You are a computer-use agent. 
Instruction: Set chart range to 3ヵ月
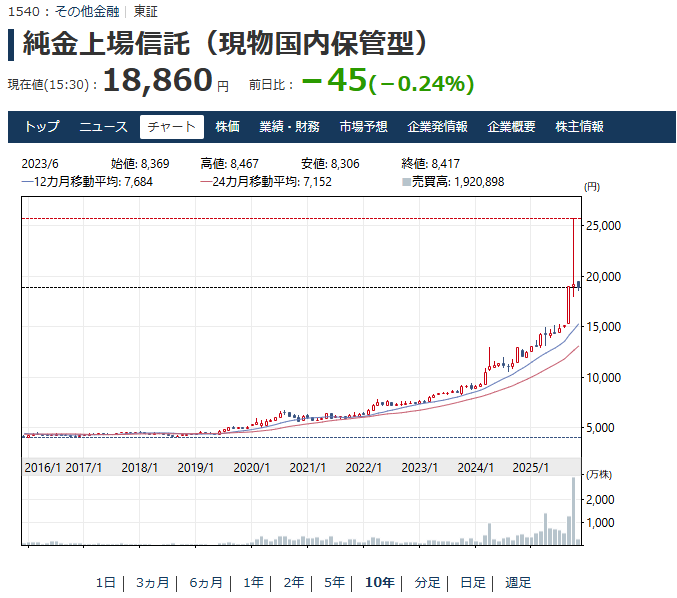152,583
